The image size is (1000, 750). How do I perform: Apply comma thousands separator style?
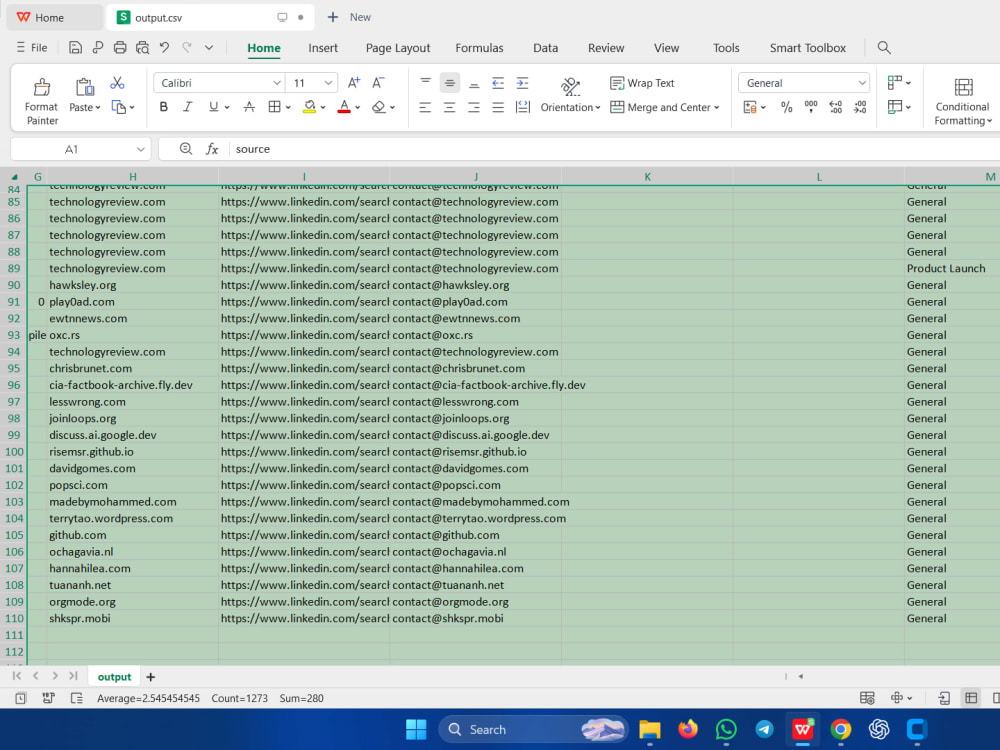click(x=811, y=107)
